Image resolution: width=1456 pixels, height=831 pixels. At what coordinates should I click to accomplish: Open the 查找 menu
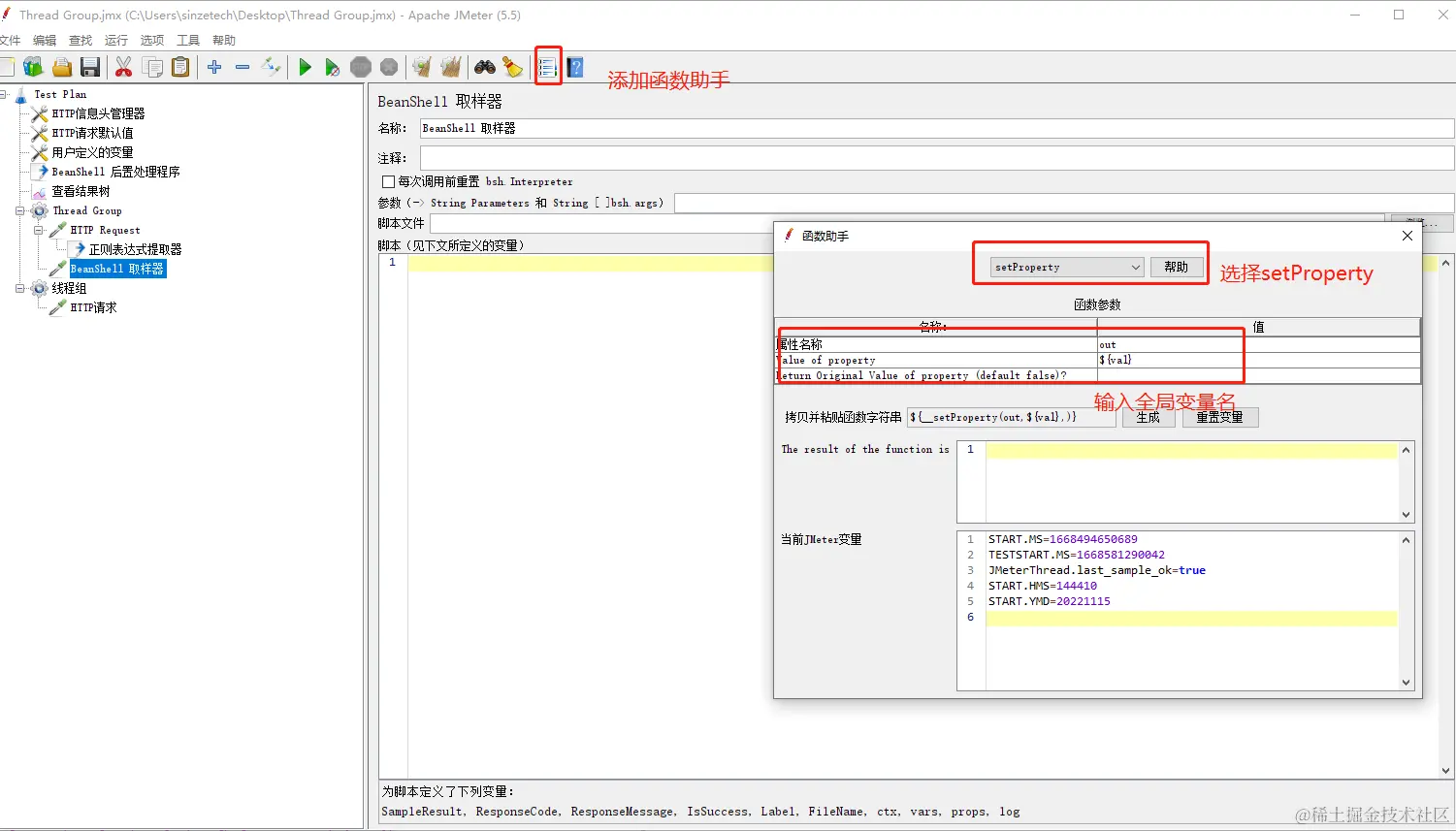pyautogui.click(x=81, y=40)
